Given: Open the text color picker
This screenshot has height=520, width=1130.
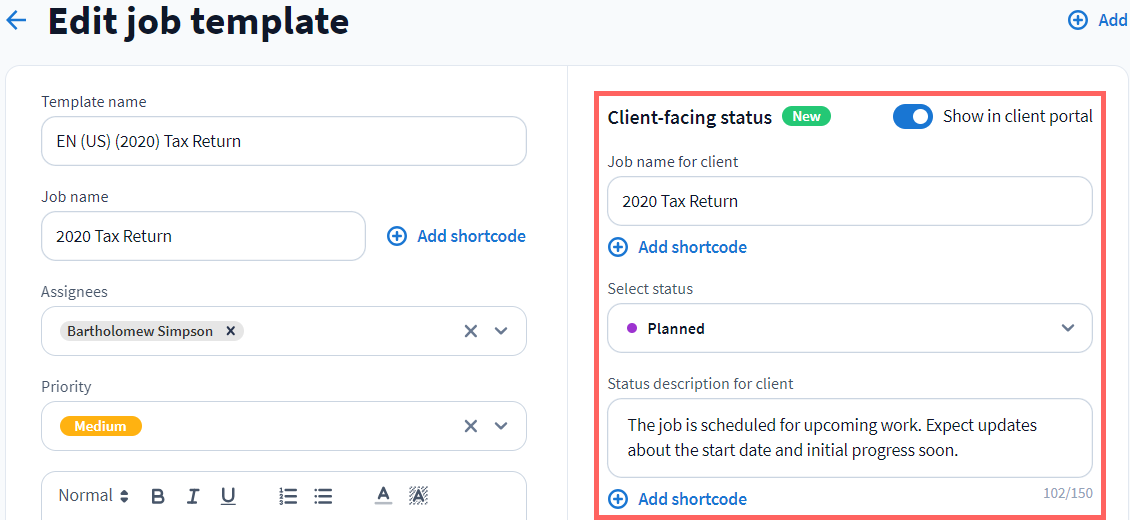Looking at the screenshot, I should point(383,496).
